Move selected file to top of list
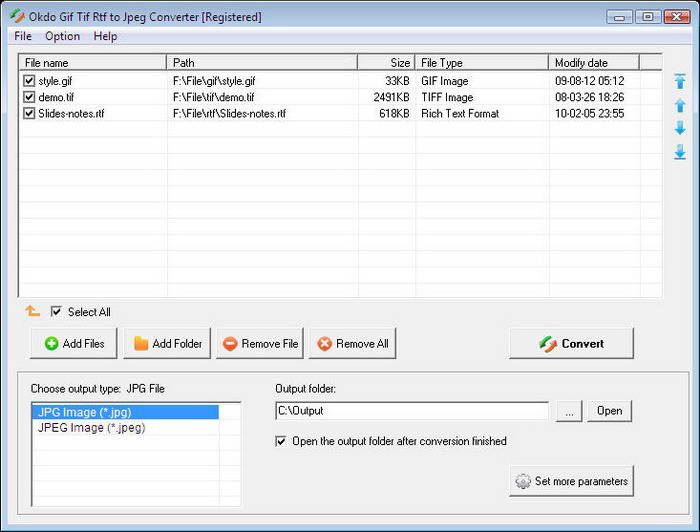This screenshot has width=700, height=532. pos(680,81)
